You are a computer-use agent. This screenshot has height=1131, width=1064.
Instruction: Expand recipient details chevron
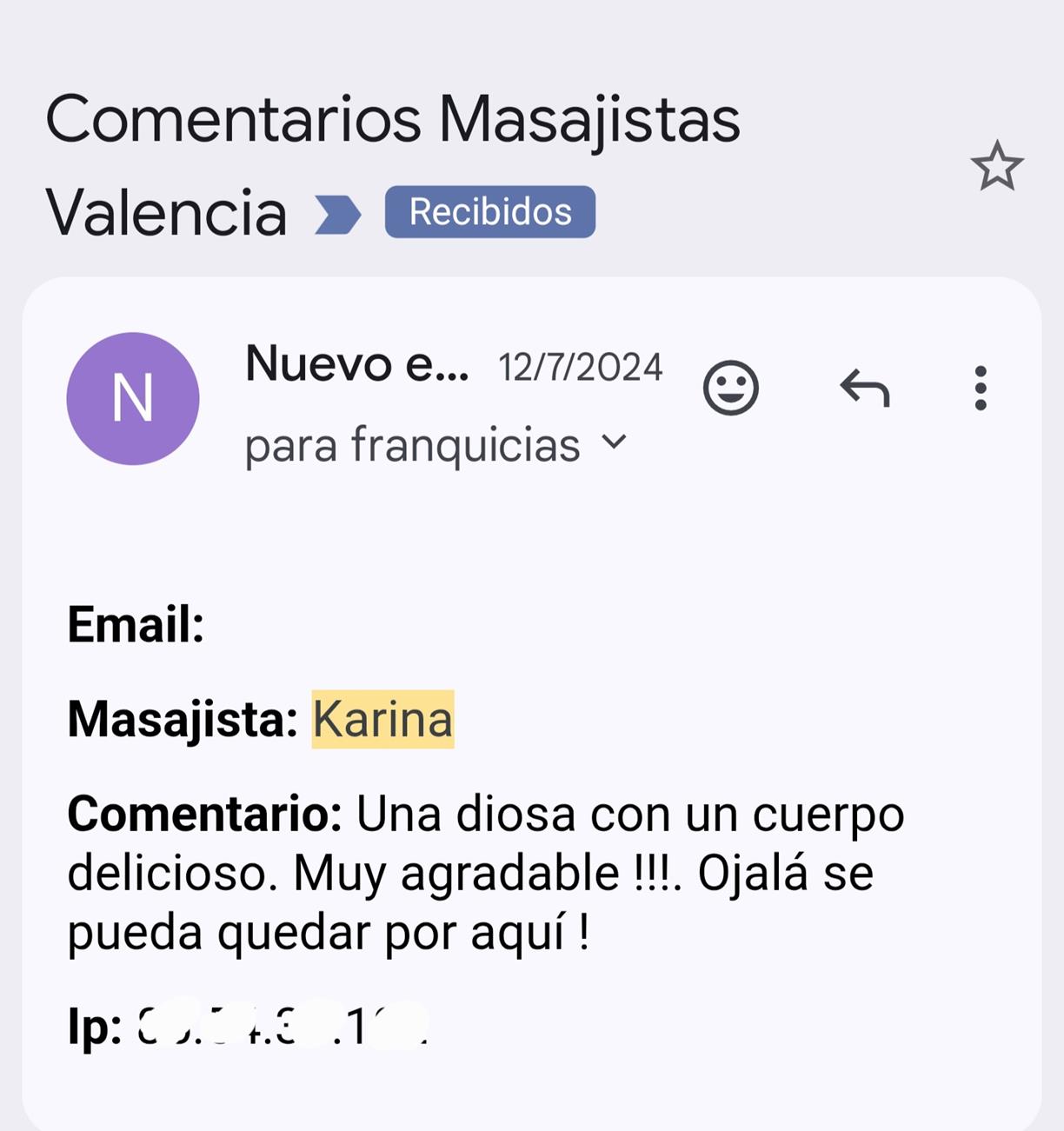tap(614, 442)
